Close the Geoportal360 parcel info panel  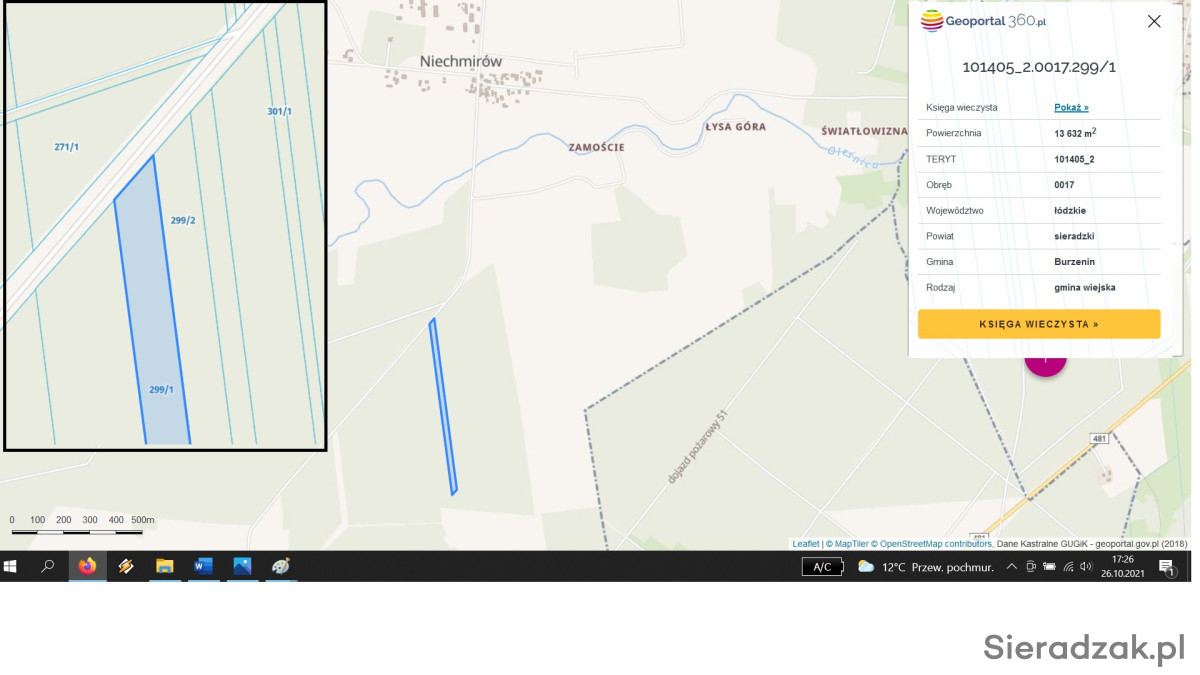1154,21
